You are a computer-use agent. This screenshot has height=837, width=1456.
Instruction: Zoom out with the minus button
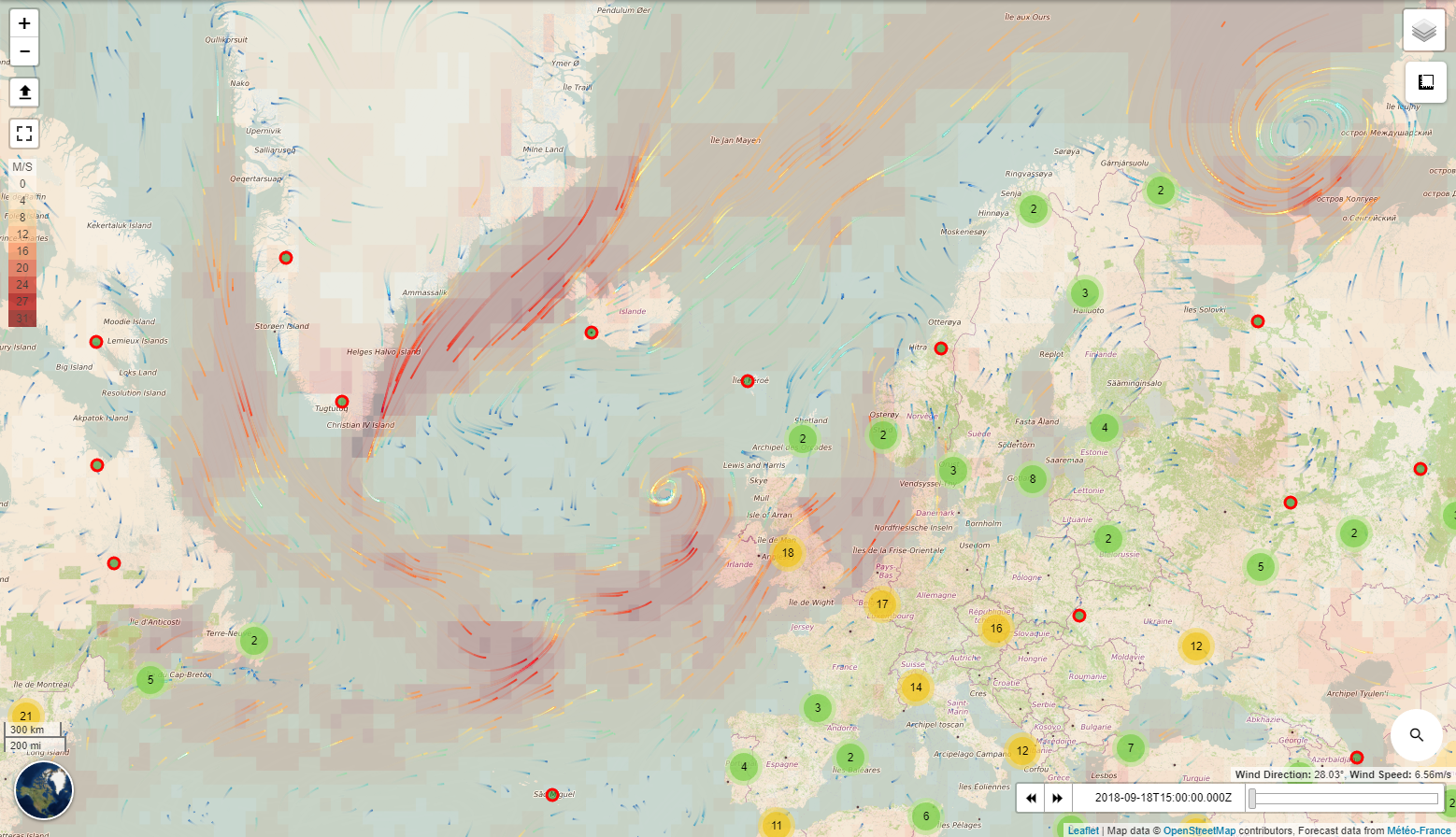[x=24, y=51]
